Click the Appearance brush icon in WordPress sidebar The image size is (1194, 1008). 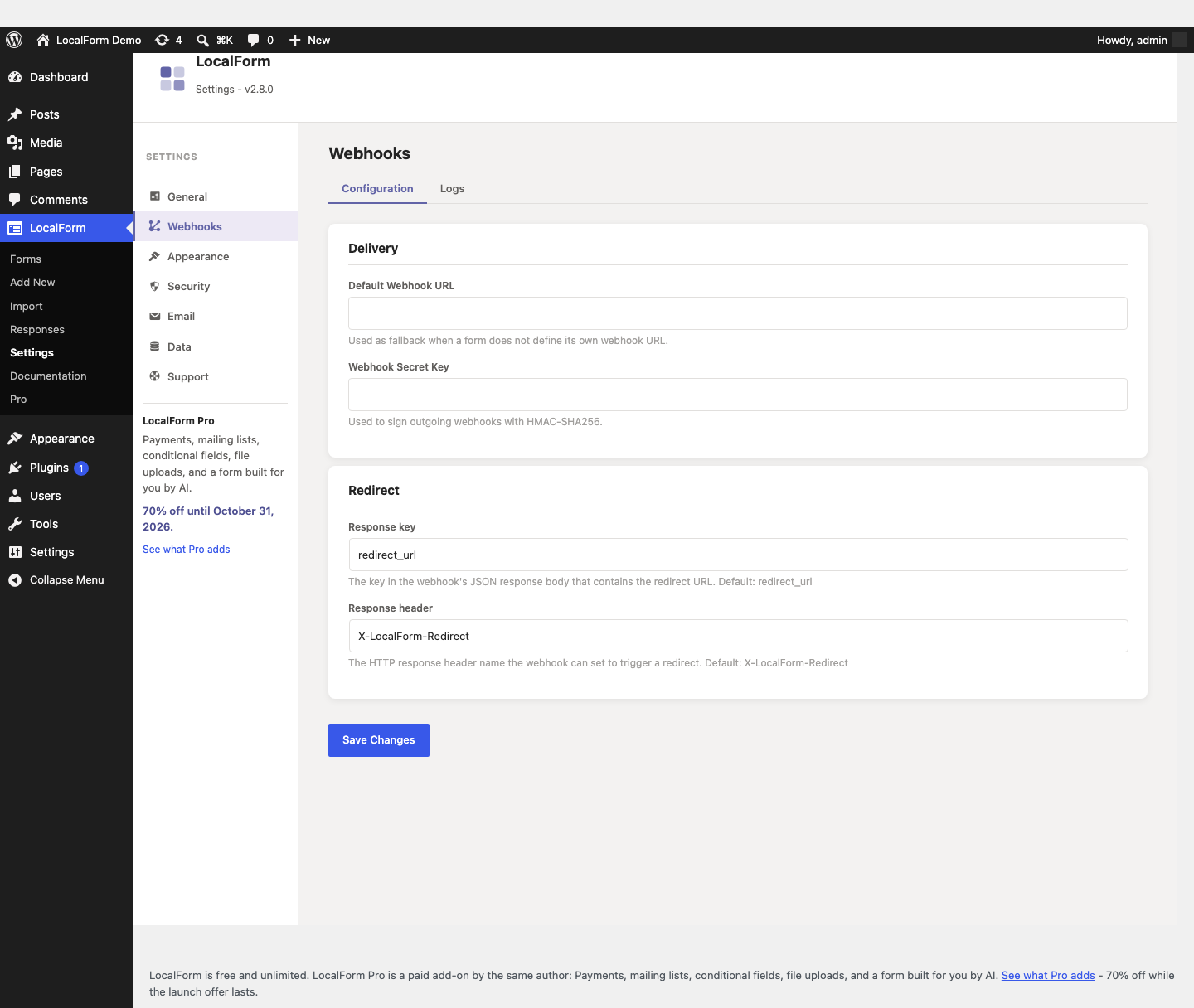[15, 439]
